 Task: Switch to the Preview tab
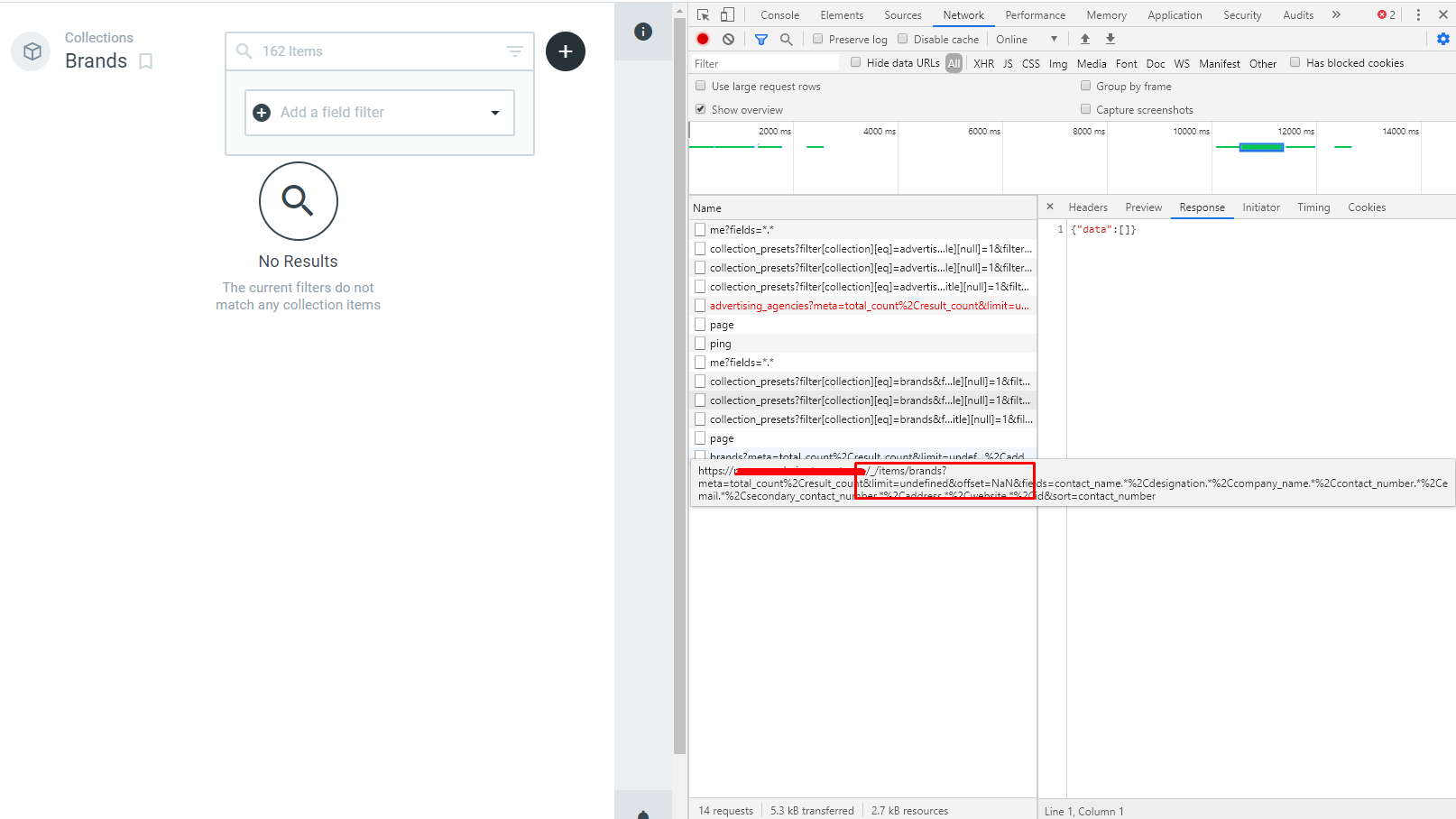click(x=1143, y=207)
